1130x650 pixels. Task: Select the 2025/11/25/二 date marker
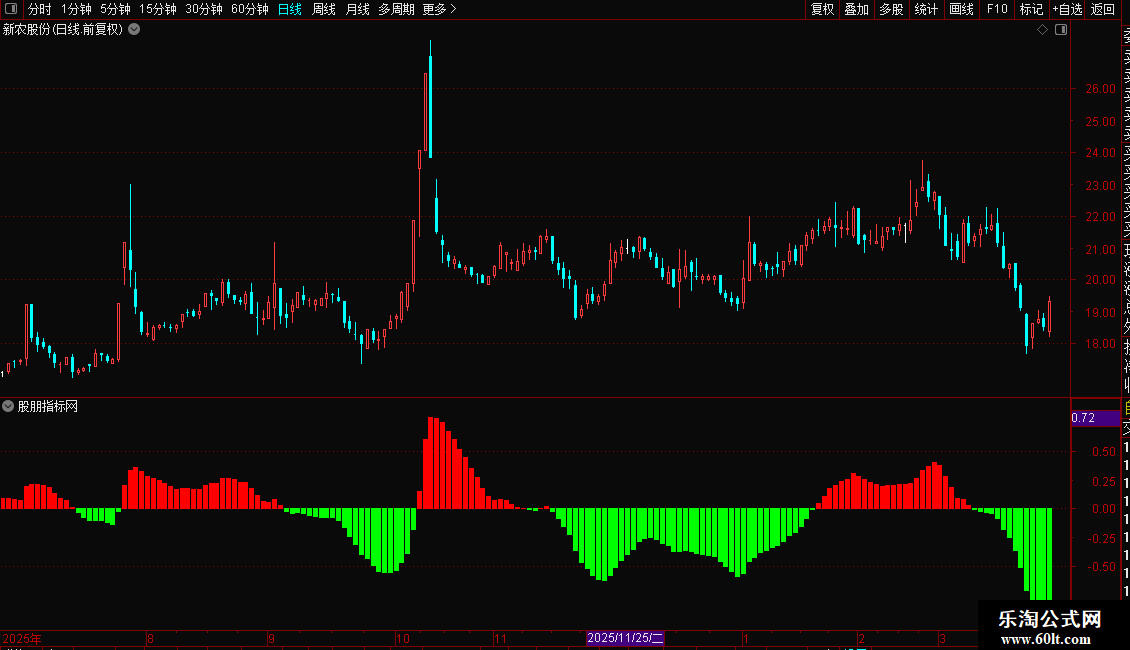(625, 638)
